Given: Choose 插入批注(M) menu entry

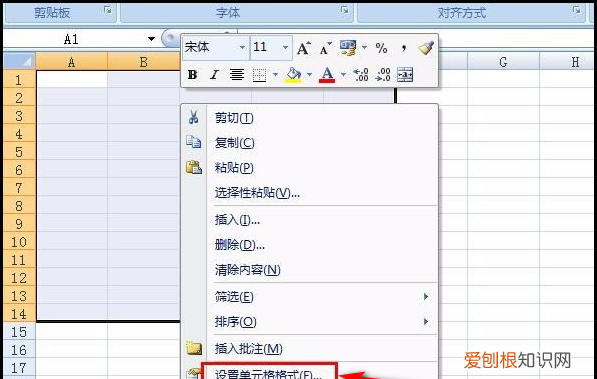Looking at the screenshot, I should tap(249, 349).
